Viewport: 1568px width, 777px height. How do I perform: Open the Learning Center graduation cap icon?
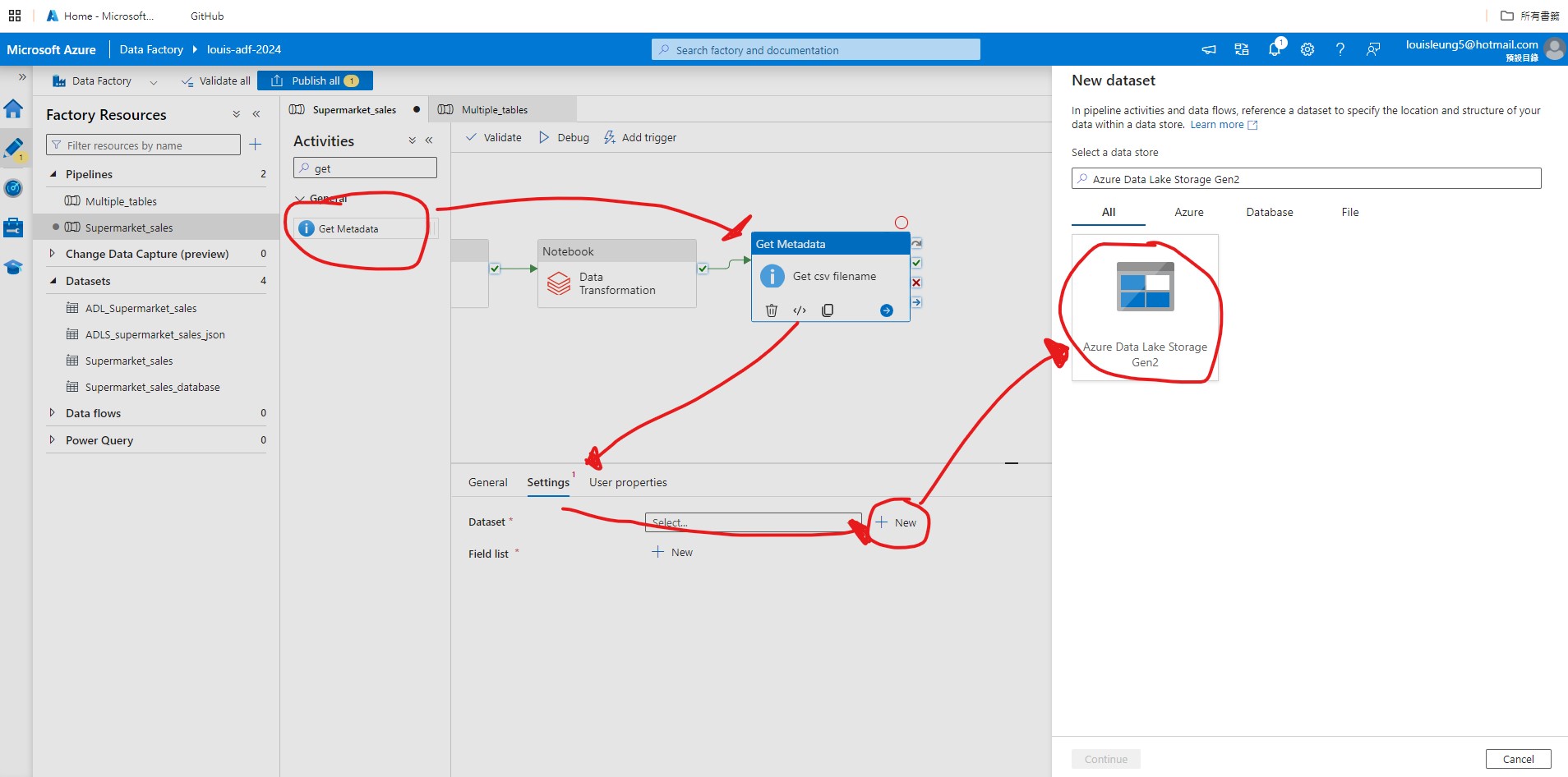coord(13,267)
